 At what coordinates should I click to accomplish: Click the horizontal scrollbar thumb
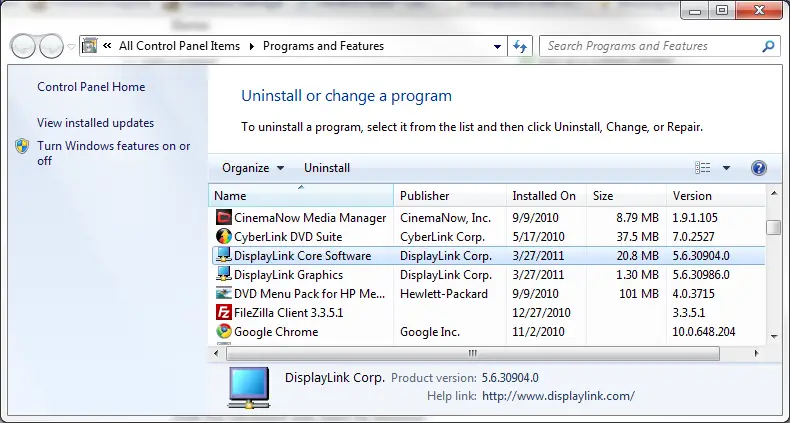[473, 354]
